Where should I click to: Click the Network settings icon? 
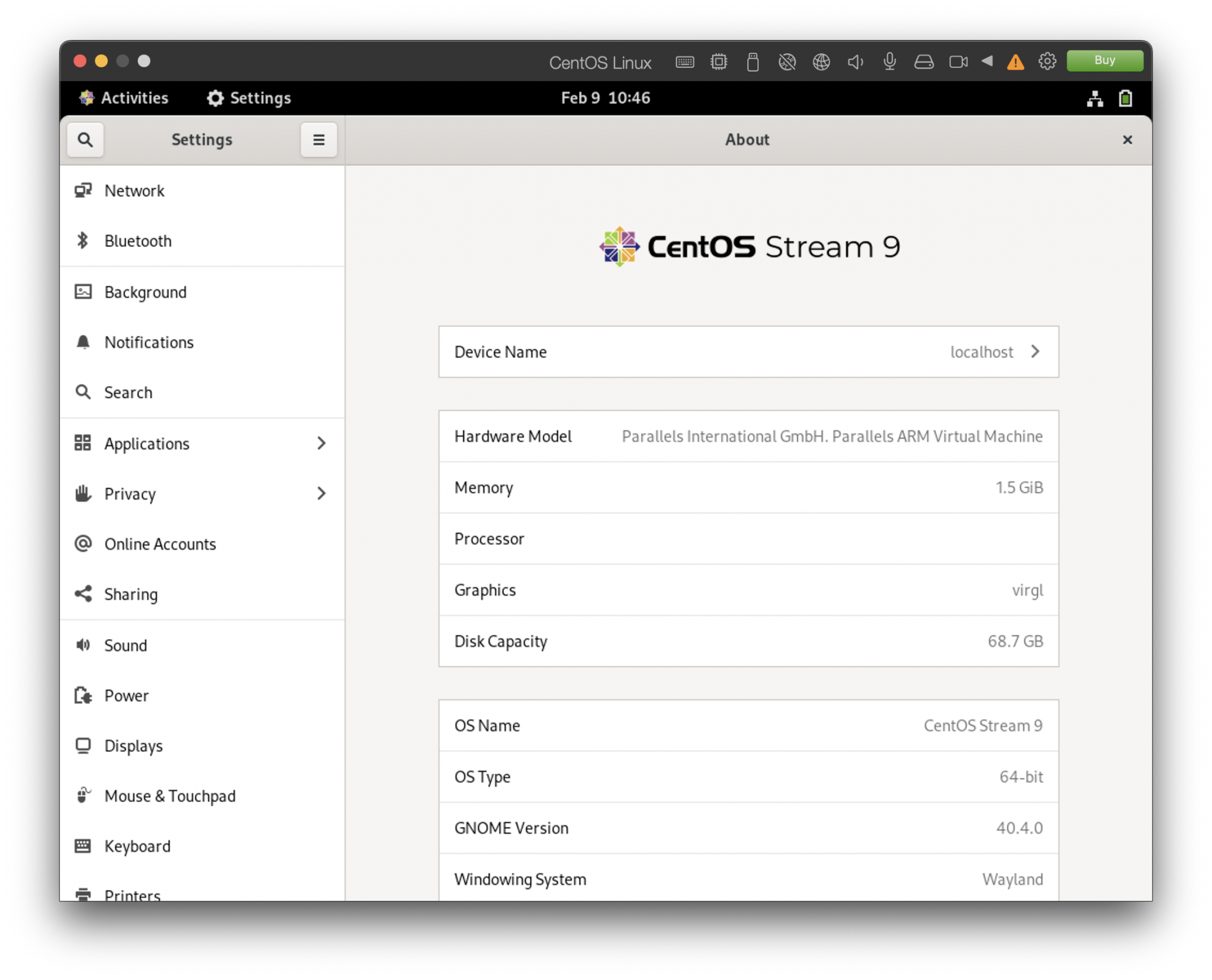(x=84, y=190)
